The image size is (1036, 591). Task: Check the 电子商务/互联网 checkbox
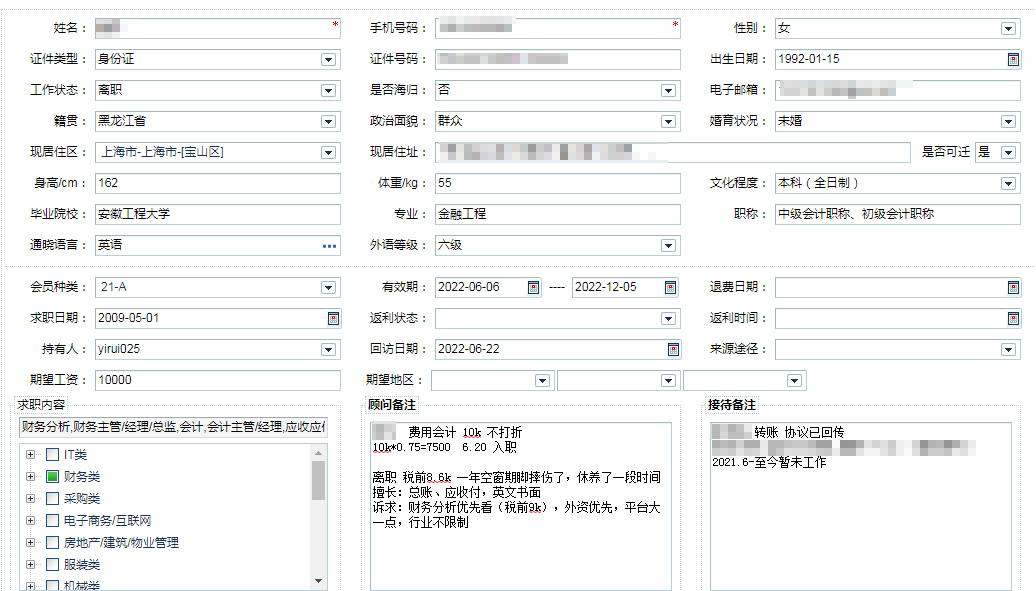pyautogui.click(x=53, y=520)
